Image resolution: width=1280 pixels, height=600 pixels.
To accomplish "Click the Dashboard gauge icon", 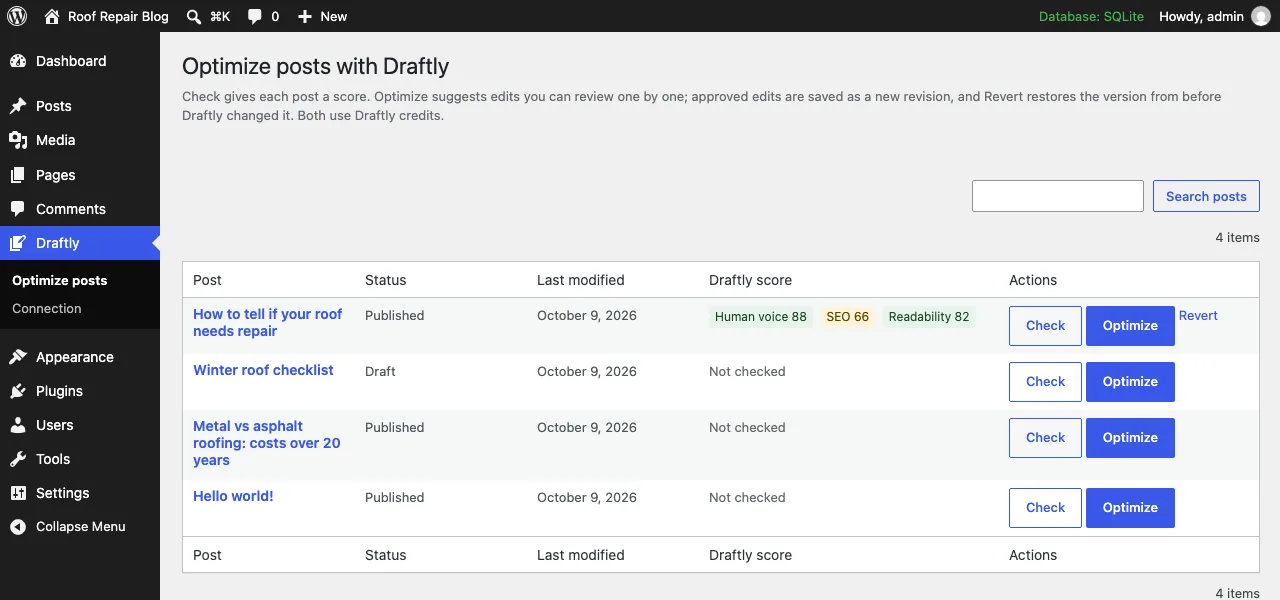I will pyautogui.click(x=18, y=61).
